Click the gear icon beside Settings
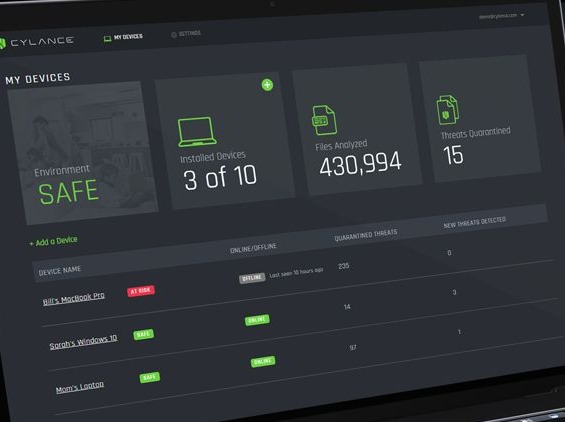 point(174,35)
